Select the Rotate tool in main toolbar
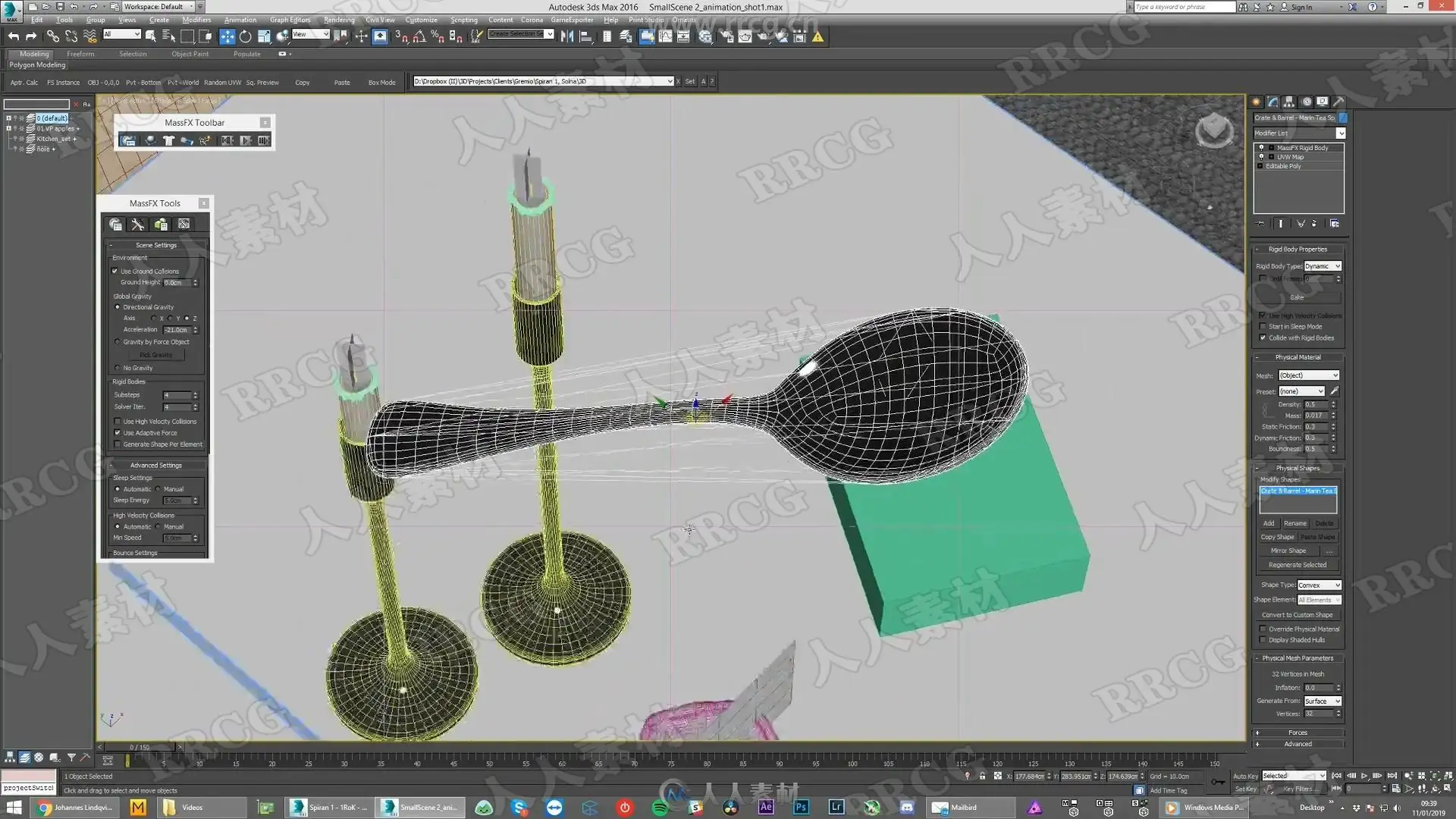The height and width of the screenshot is (819, 1456). point(245,36)
